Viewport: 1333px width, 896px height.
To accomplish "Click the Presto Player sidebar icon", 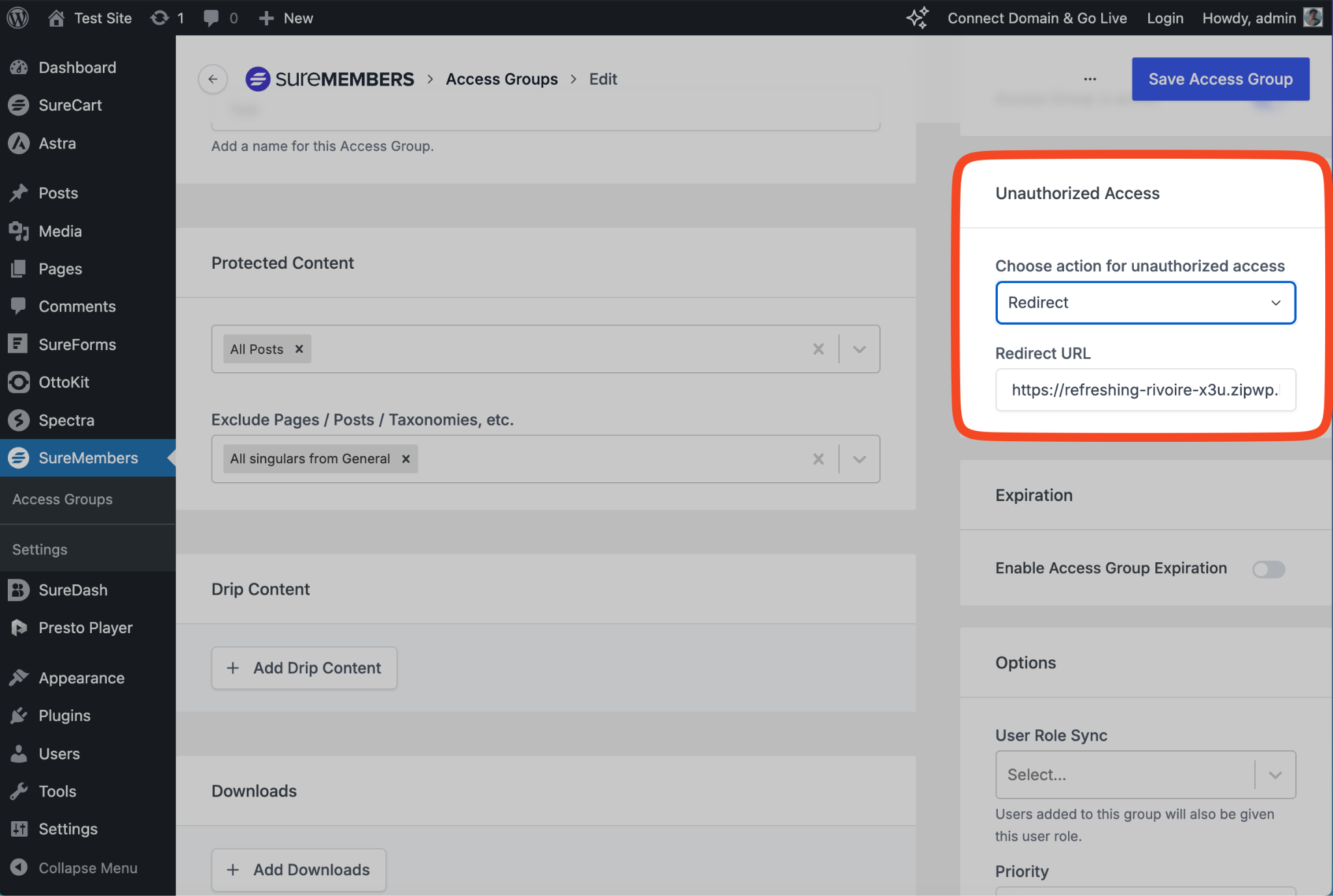I will click(x=18, y=627).
